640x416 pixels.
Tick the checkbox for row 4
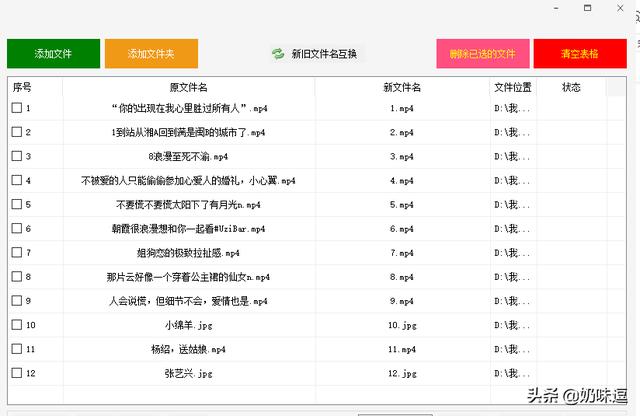coord(17,180)
